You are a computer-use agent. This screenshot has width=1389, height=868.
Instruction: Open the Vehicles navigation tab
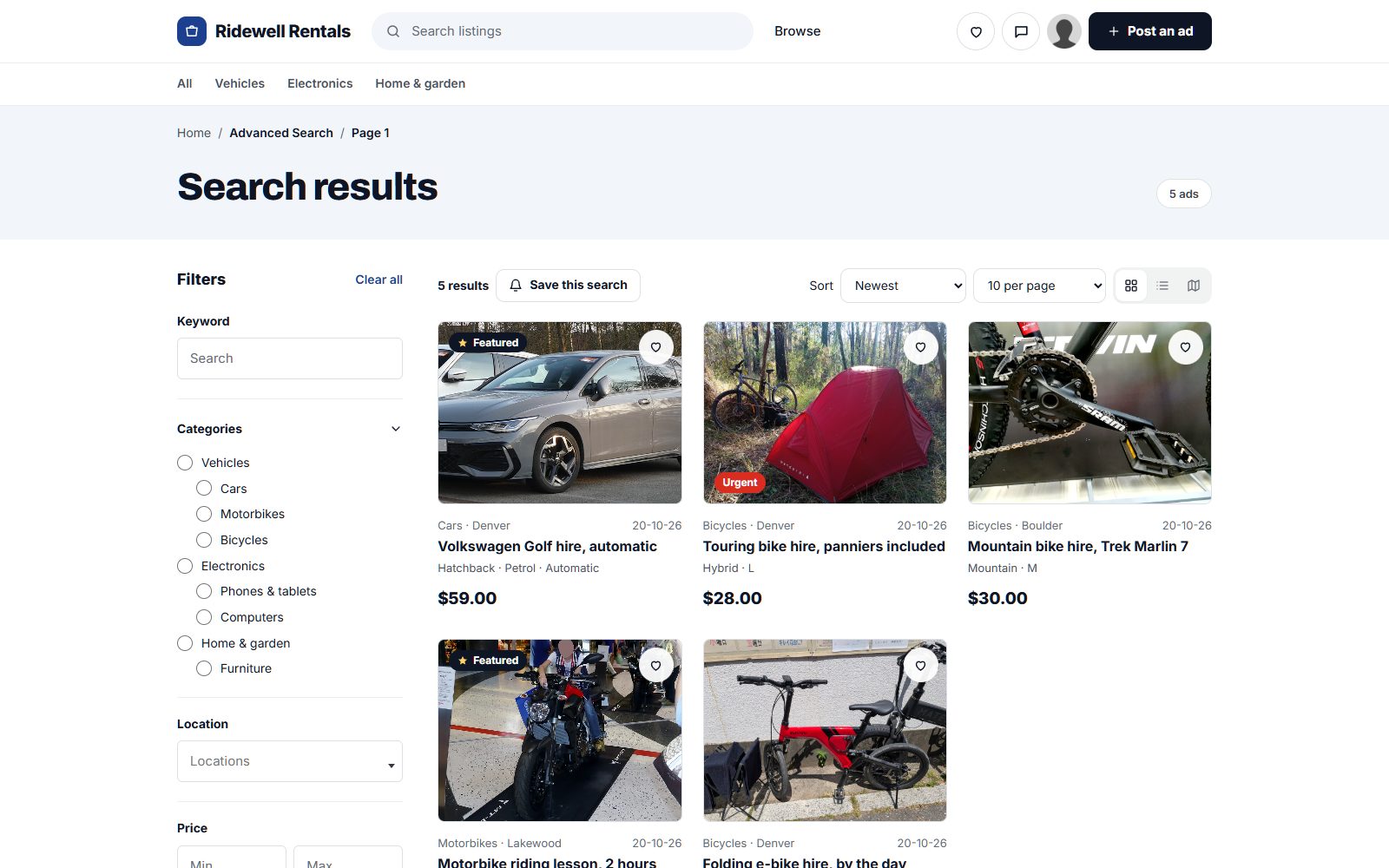click(240, 83)
